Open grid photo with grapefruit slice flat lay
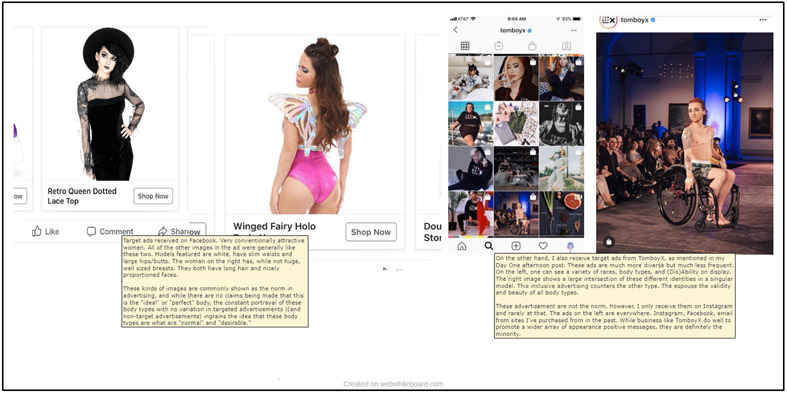This screenshot has width=787, height=393. pos(561,213)
